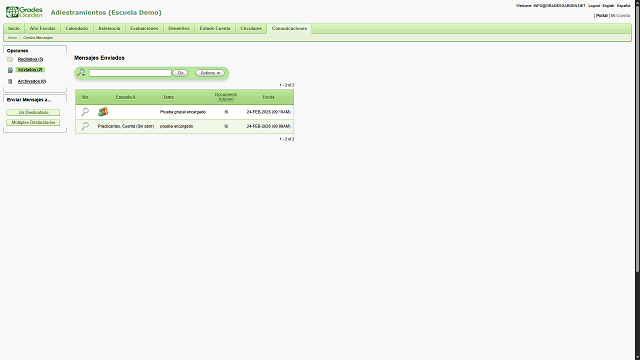The width and height of the screenshot is (640, 360).
Task: Click the Logout link
Action: [x=594, y=6]
